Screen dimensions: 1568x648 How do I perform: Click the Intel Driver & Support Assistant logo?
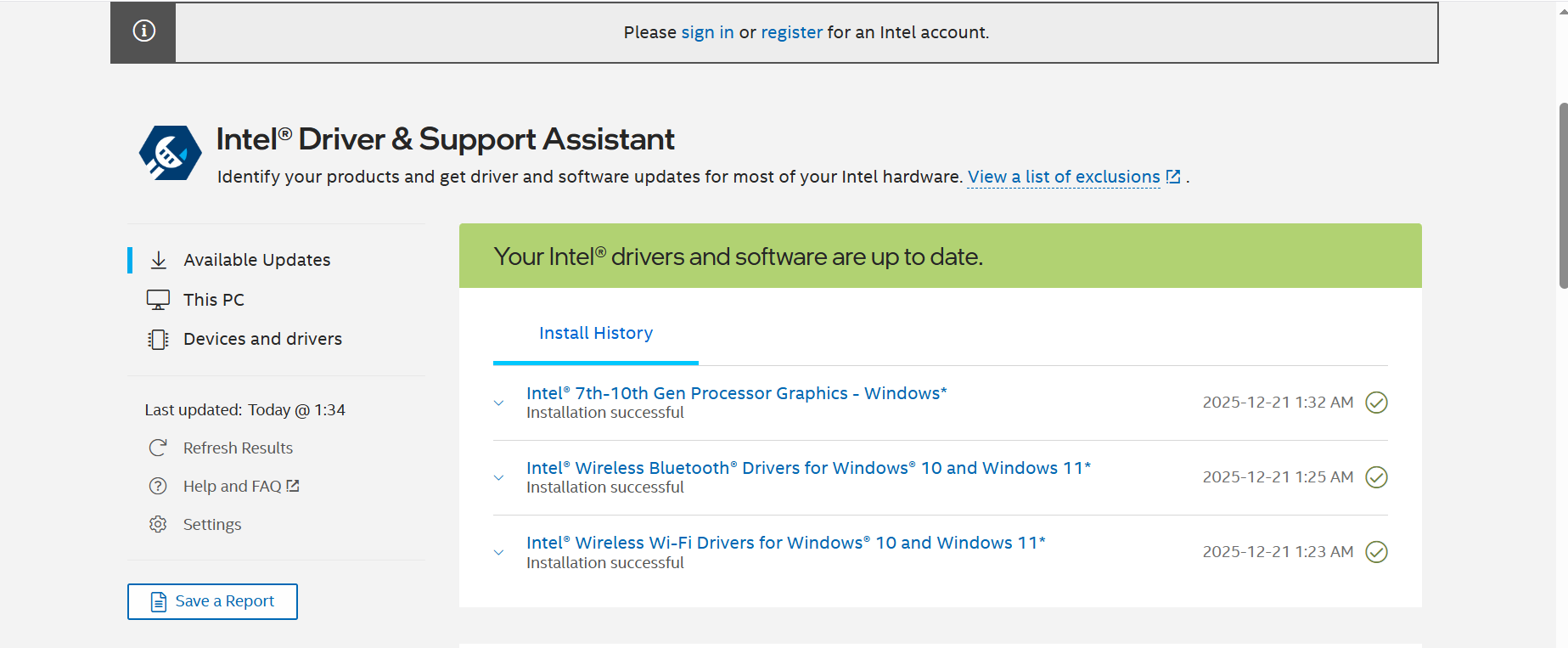point(171,153)
